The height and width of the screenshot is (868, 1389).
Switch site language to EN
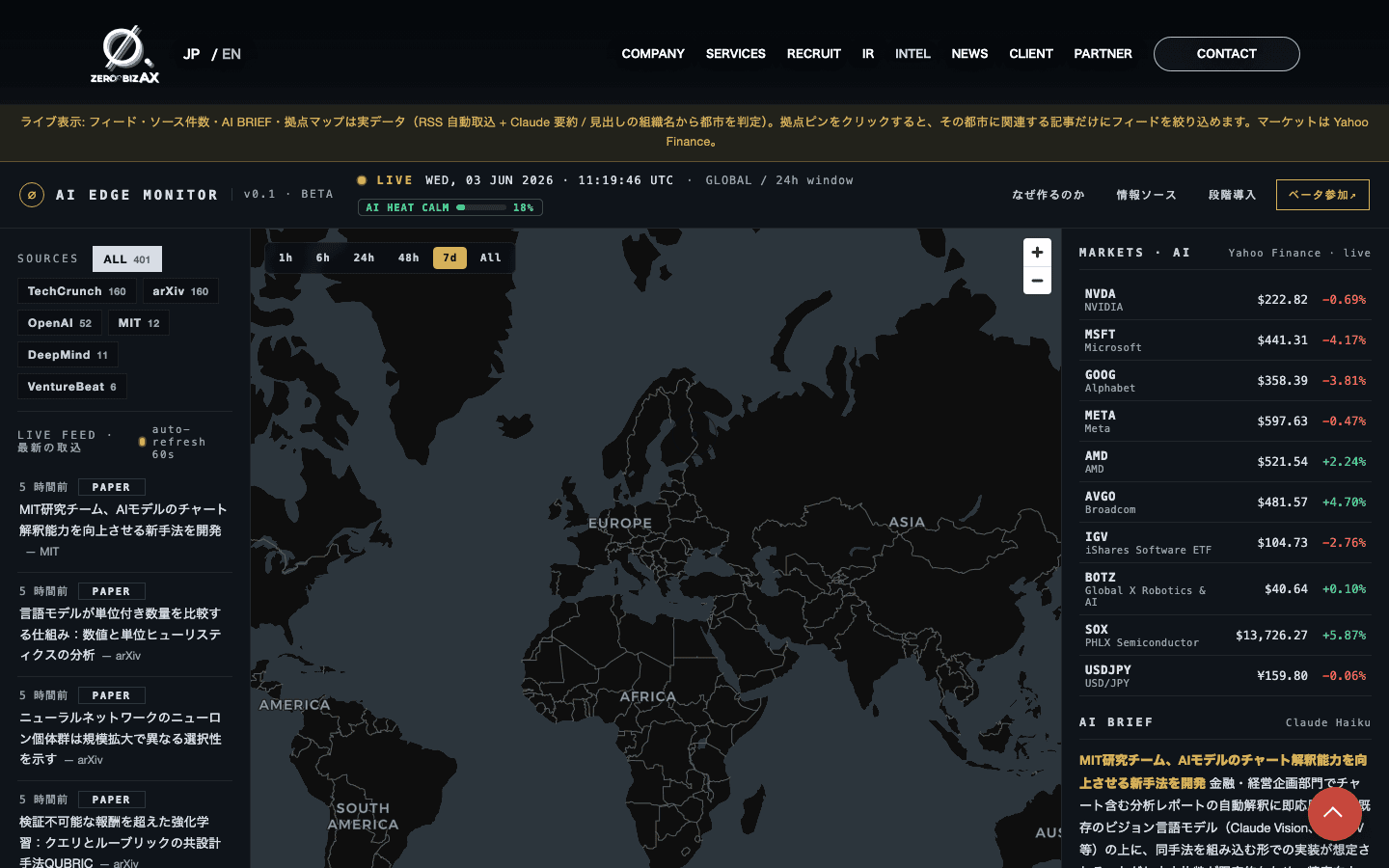[231, 54]
